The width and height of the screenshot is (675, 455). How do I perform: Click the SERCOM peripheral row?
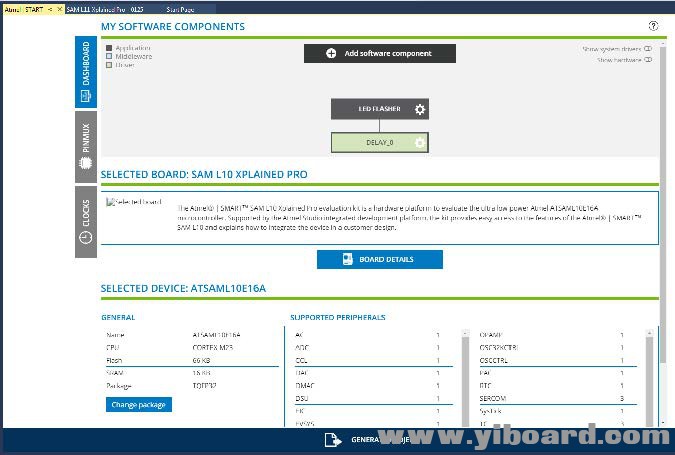(557, 399)
